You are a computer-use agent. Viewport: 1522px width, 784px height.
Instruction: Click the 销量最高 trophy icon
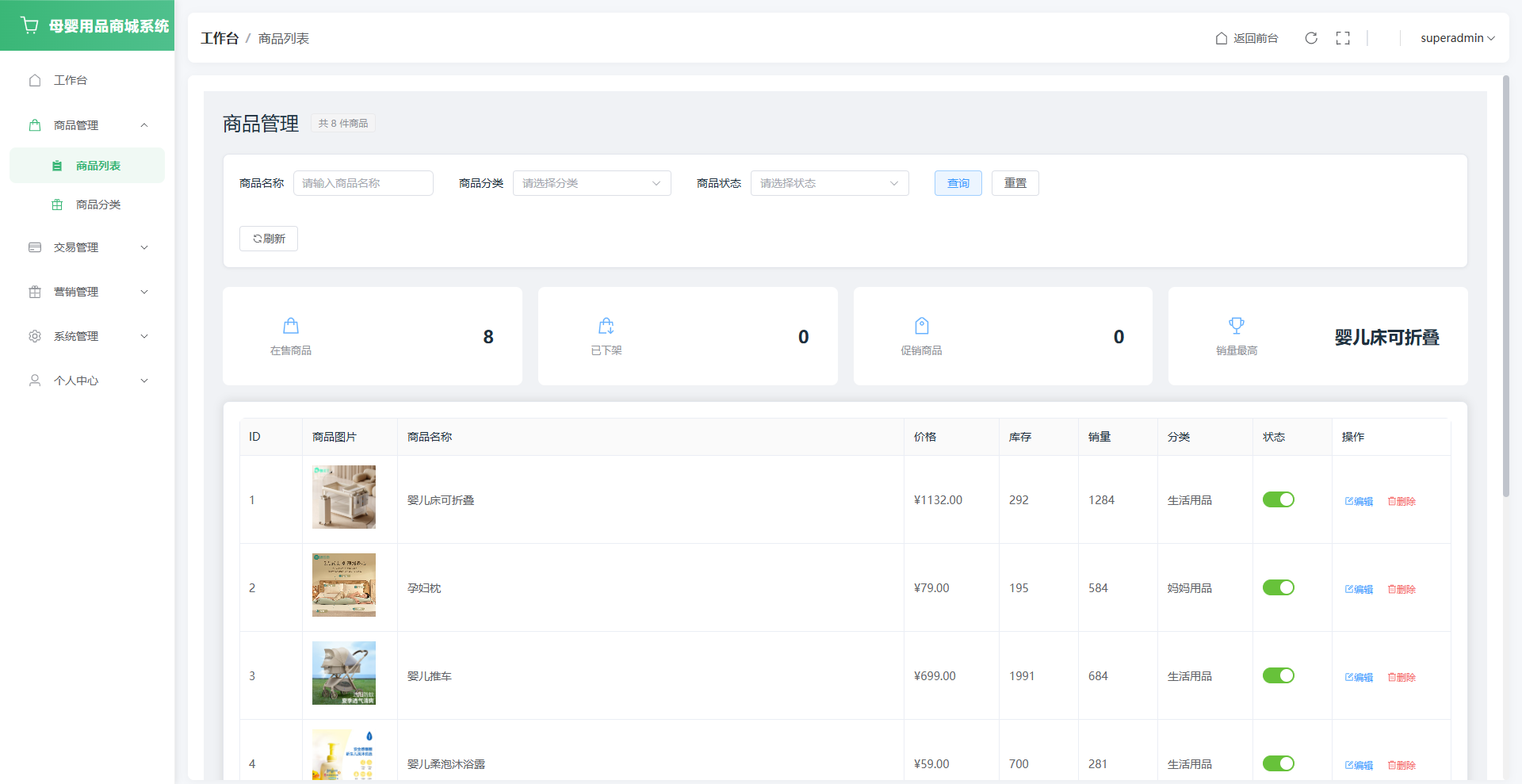click(1237, 326)
